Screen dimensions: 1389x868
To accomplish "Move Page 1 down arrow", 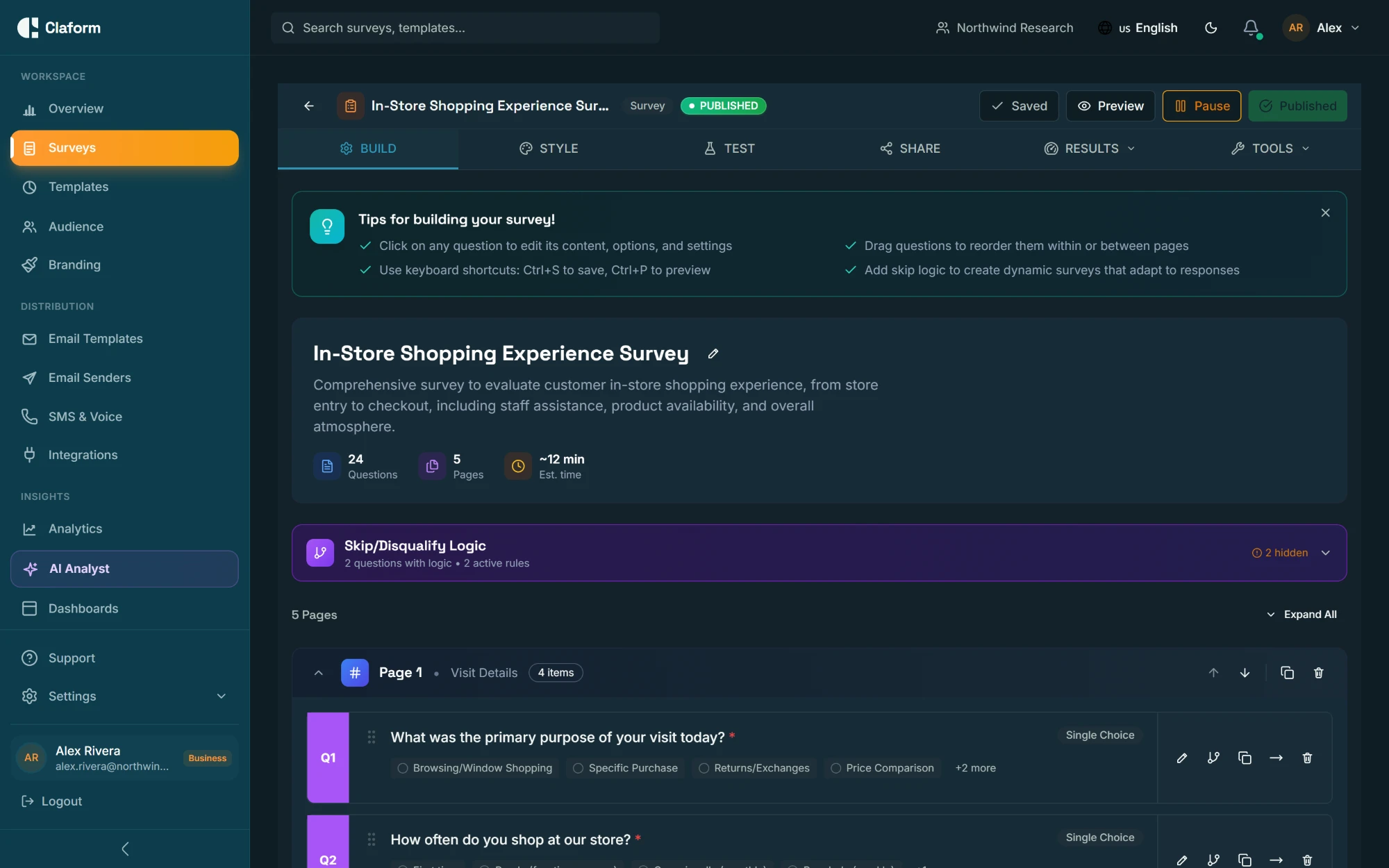I will [x=1245, y=673].
